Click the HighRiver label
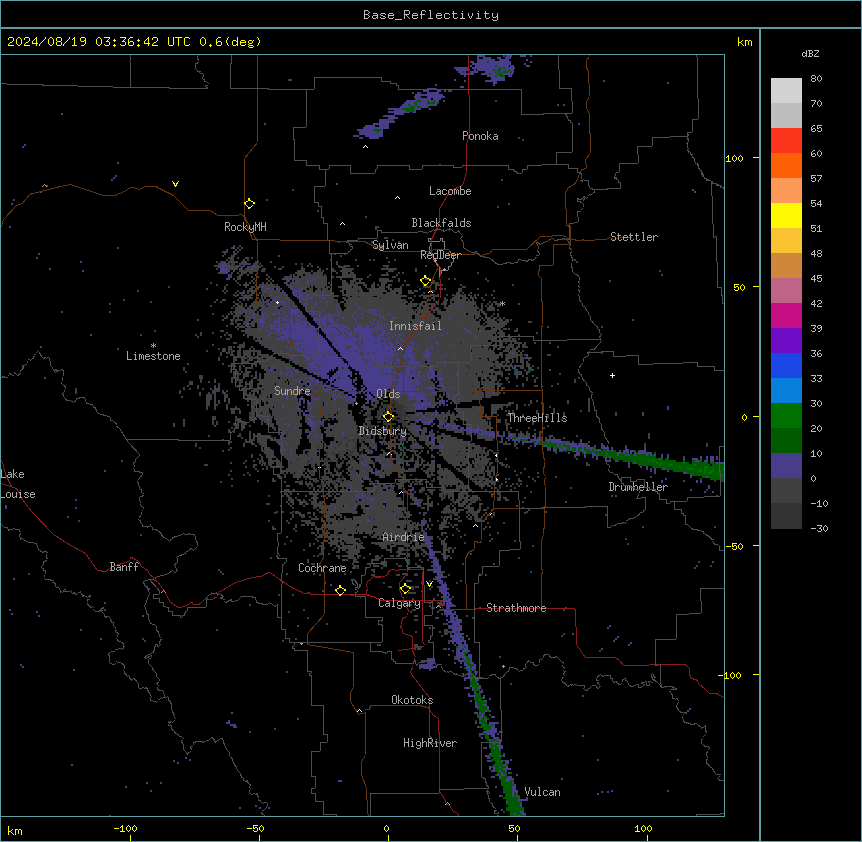 pos(430,743)
